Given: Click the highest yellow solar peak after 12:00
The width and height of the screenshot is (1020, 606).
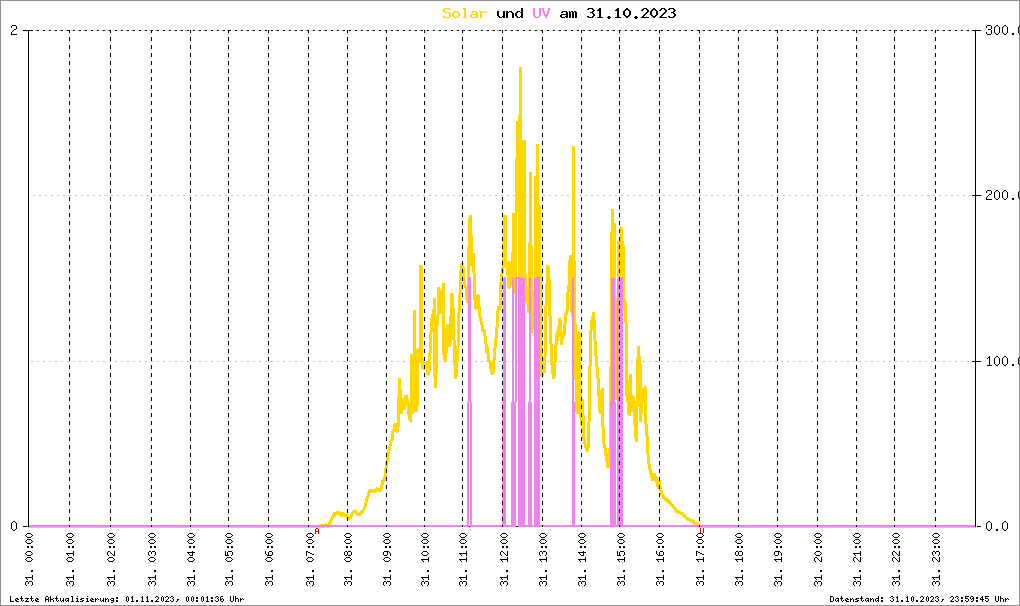Looking at the screenshot, I should coord(520,72).
